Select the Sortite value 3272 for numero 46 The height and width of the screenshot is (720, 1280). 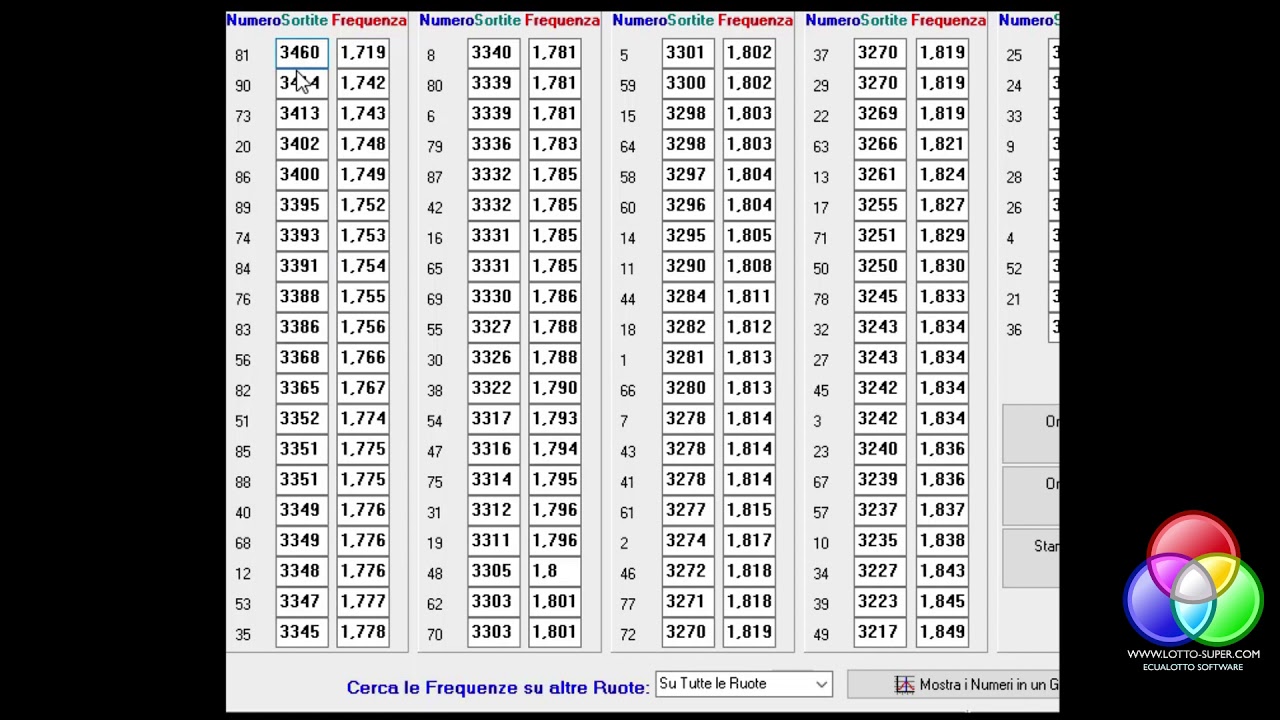688,572
